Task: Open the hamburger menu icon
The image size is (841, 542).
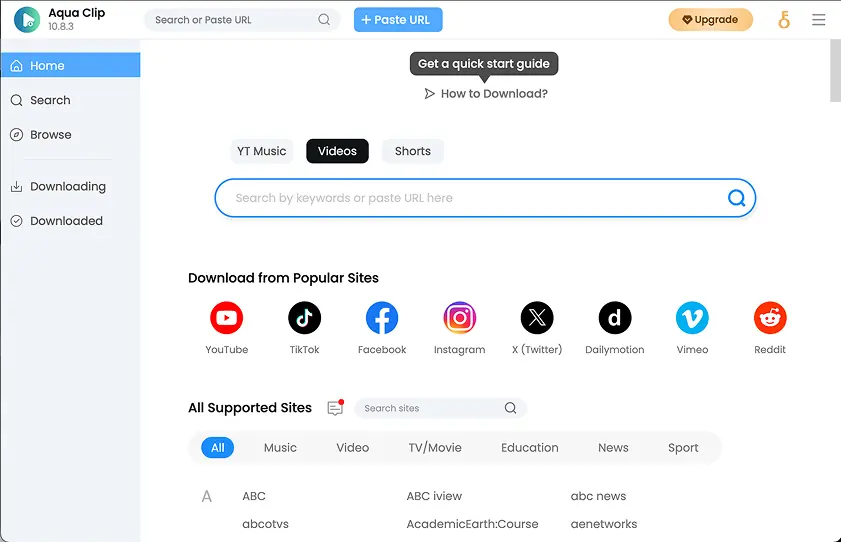Action: [818, 20]
